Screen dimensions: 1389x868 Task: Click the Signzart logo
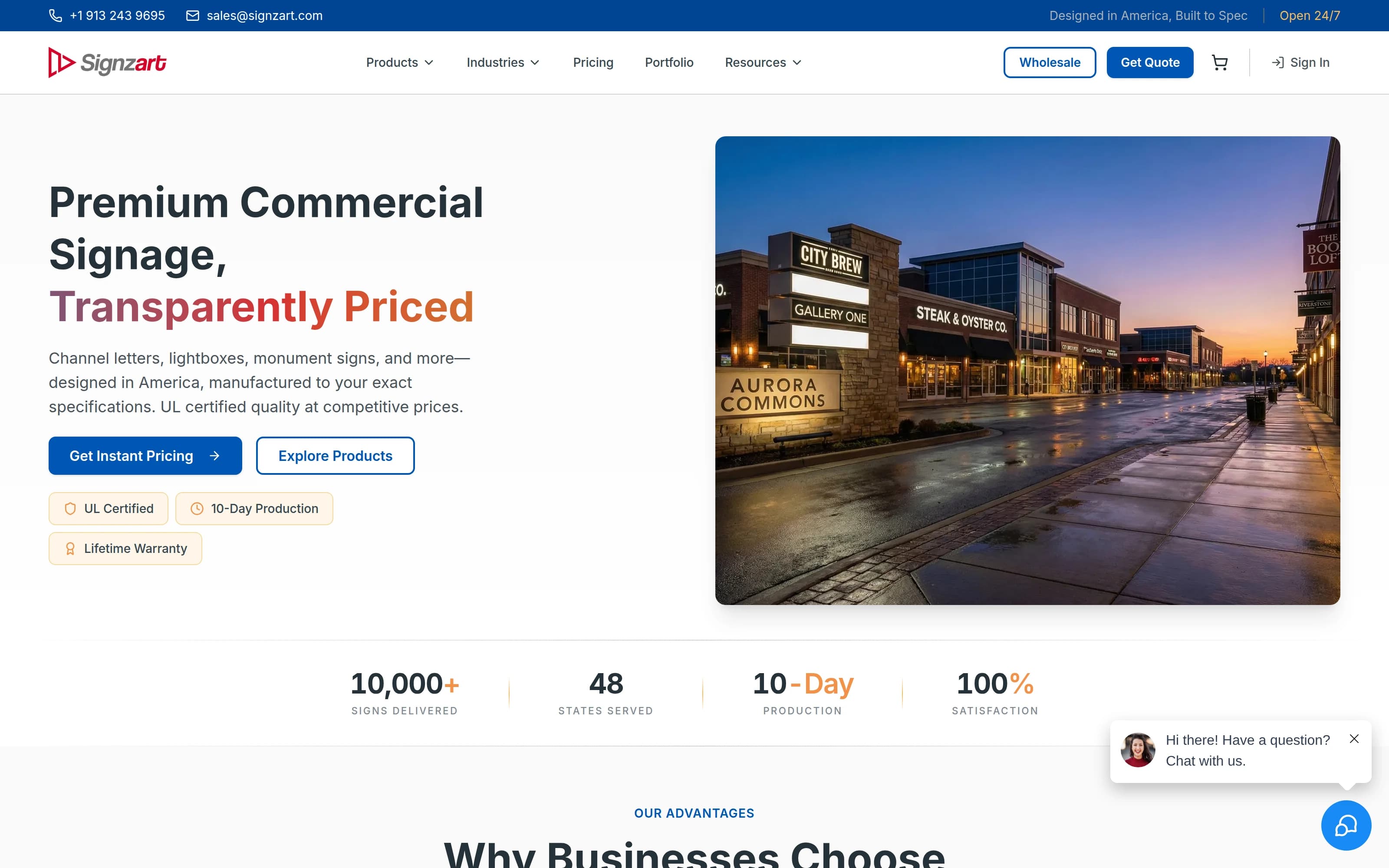tap(108, 62)
